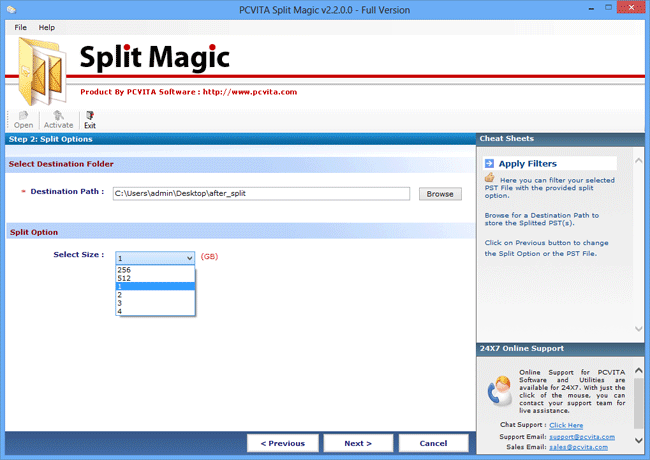650x460 pixels.
Task: Click Online Support scrollbar thumb
Action: (638, 403)
